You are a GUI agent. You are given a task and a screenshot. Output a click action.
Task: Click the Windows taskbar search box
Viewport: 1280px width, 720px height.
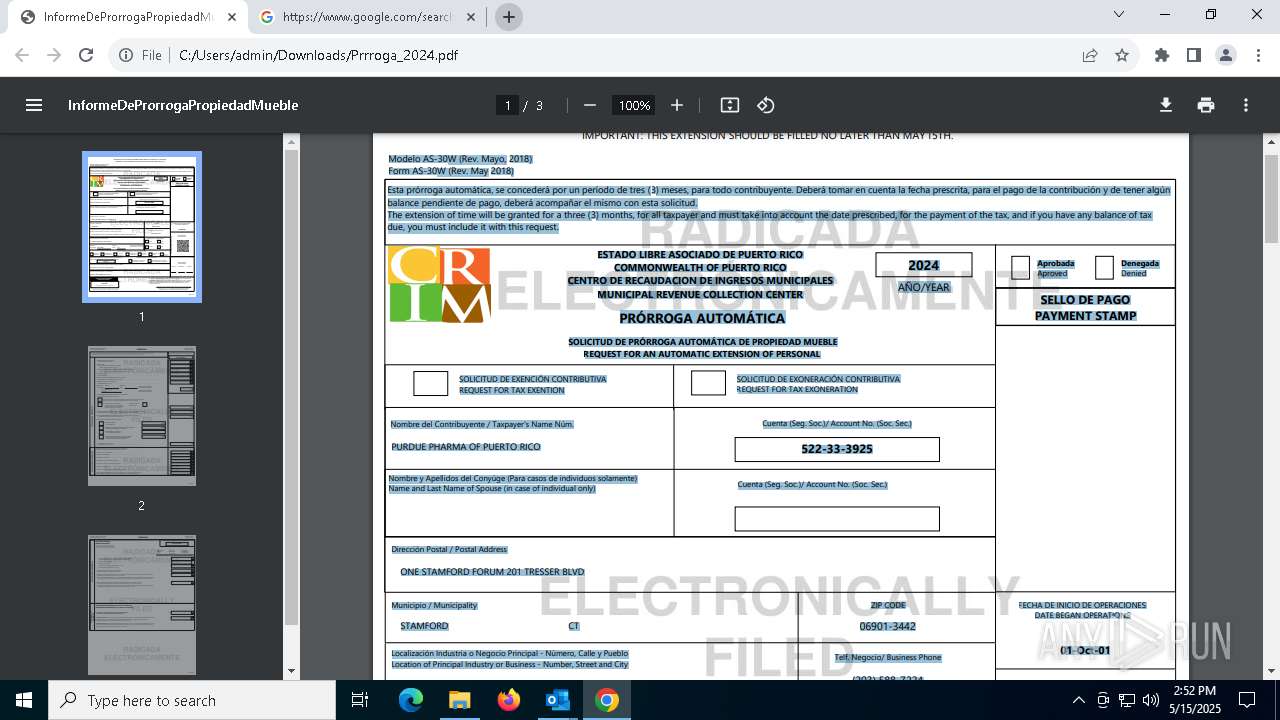click(x=192, y=700)
